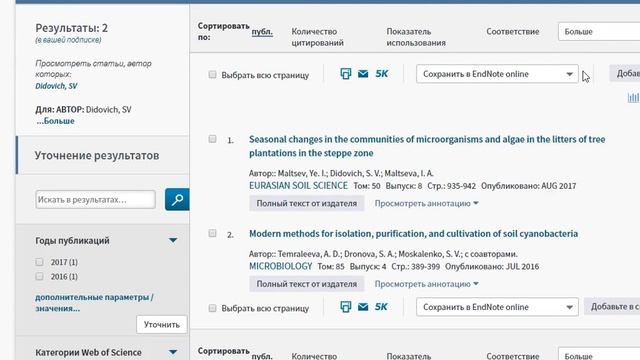Select checkbox for result 1
640x360 pixels.
tap(212, 139)
